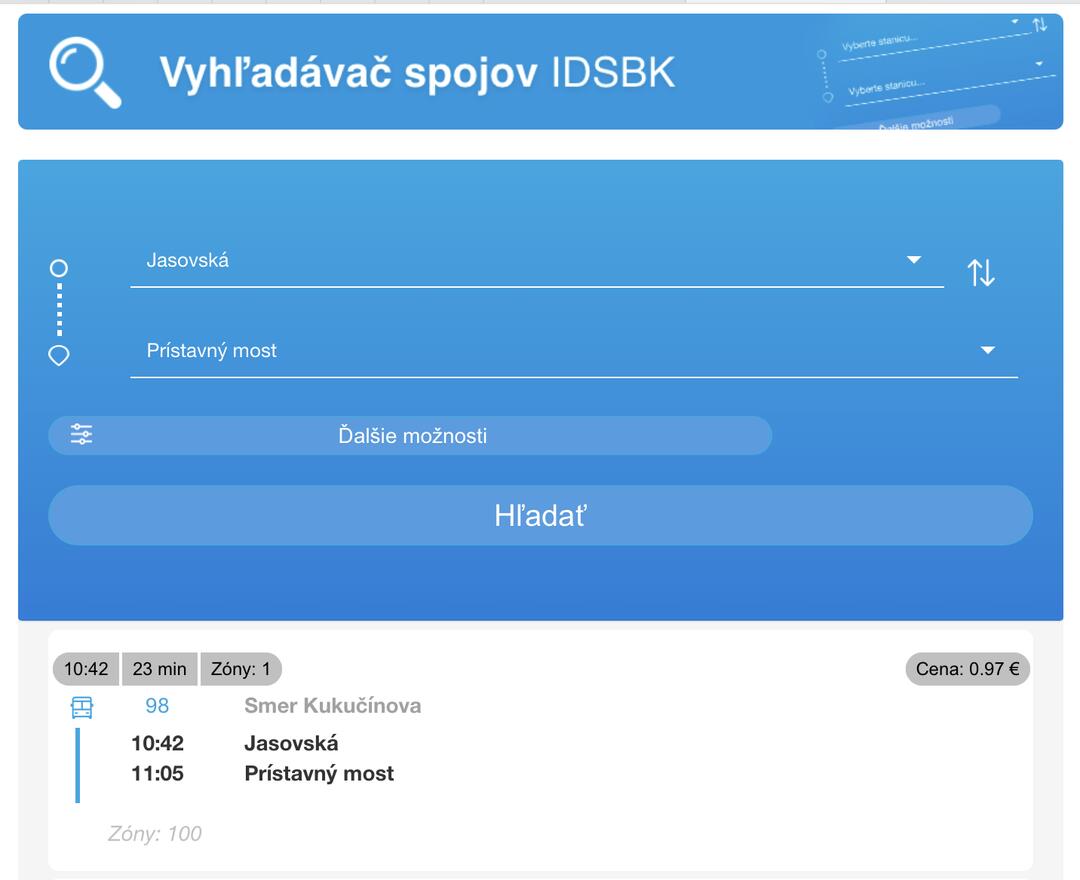Click the origin circle marker icon
The width and height of the screenshot is (1080, 880).
pyautogui.click(x=59, y=268)
